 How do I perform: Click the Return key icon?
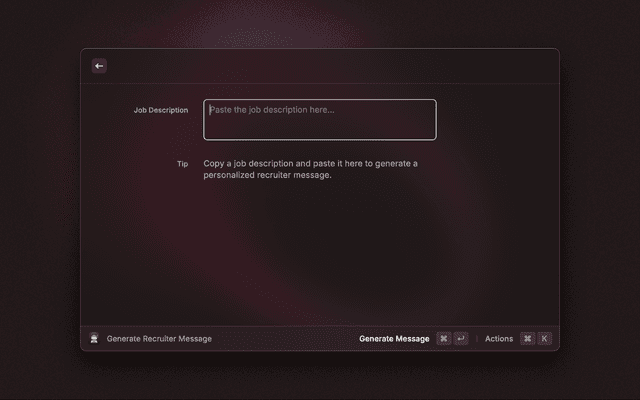tap(460, 339)
